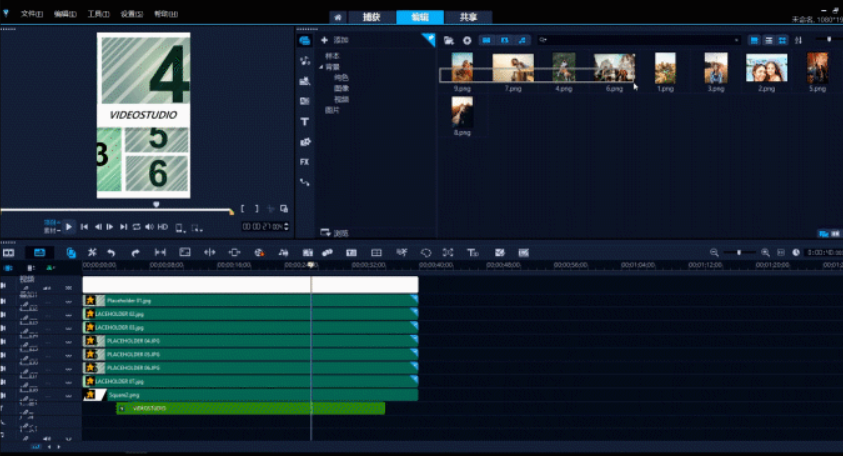Open the FX filter library
Viewport: 843px width, 456px height.
pyautogui.click(x=304, y=161)
